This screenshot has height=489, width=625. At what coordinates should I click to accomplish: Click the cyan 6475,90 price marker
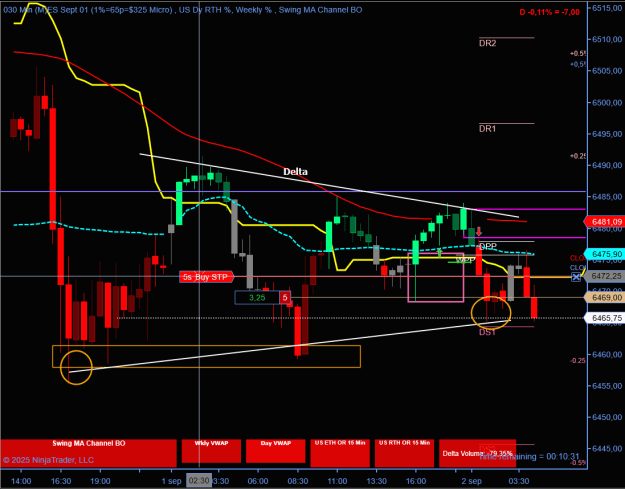[x=604, y=254]
